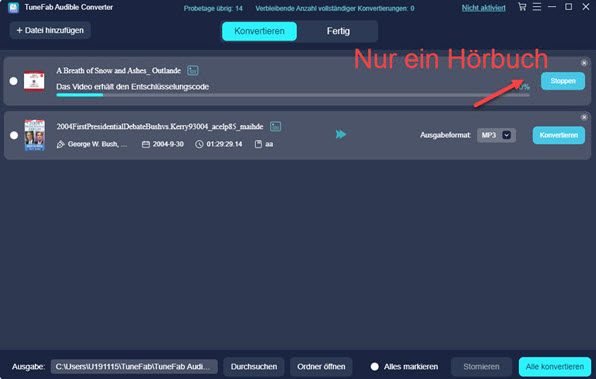Click the author pen icon beside George W. Bush
The image size is (596, 379).
click(60, 144)
